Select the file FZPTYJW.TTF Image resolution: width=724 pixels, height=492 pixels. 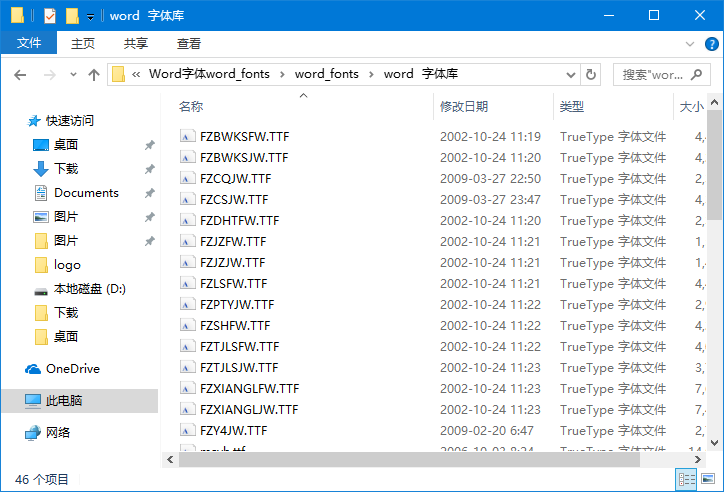tap(237, 305)
